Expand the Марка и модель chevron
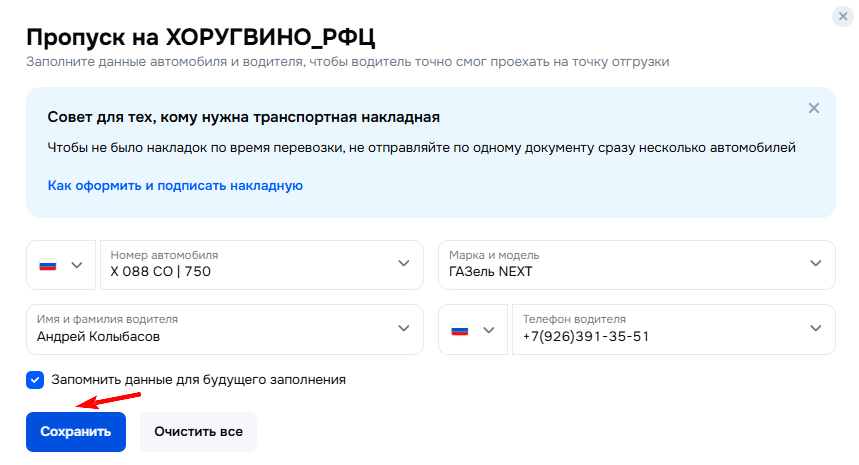 coord(816,263)
